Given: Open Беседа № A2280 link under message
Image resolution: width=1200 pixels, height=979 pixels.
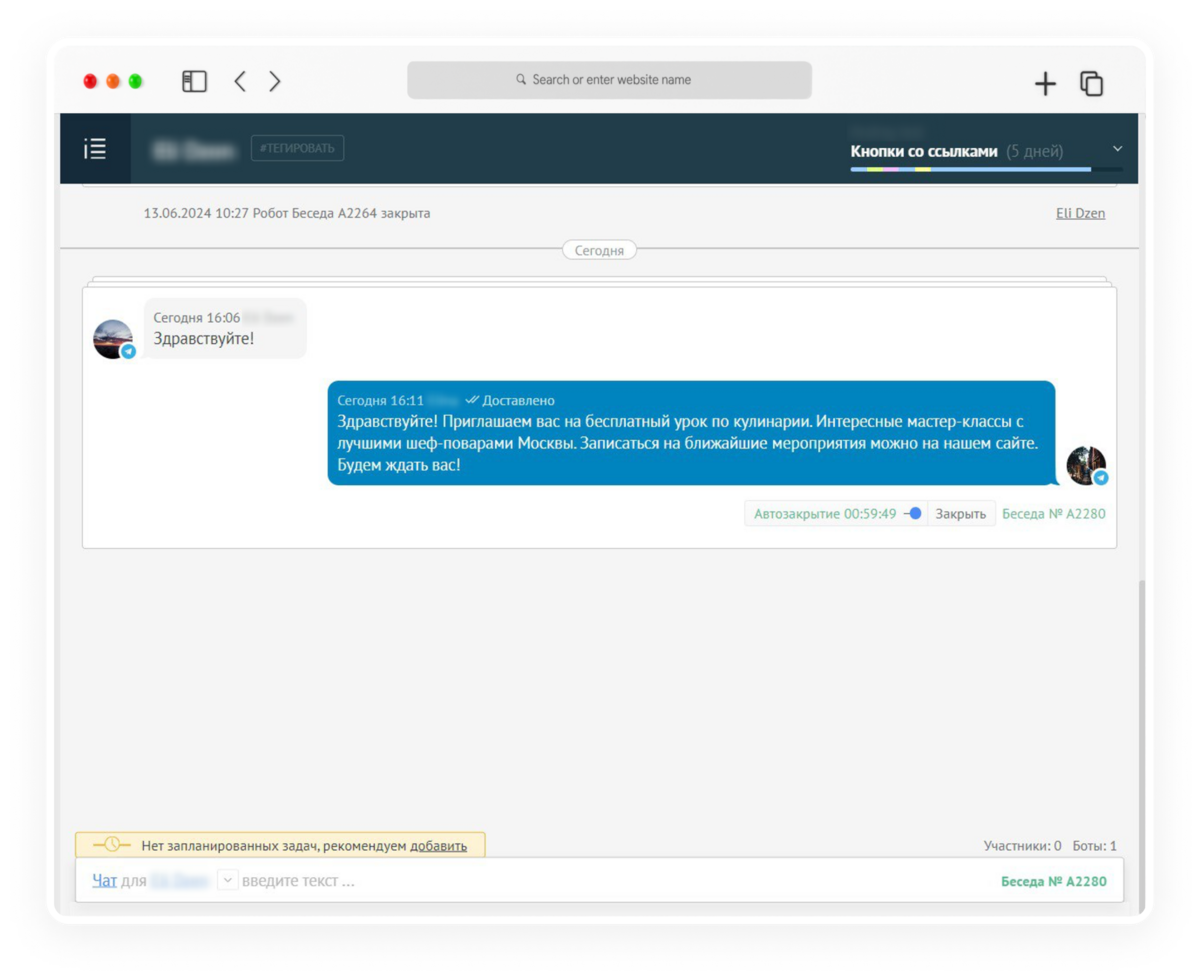Looking at the screenshot, I should 1054,514.
